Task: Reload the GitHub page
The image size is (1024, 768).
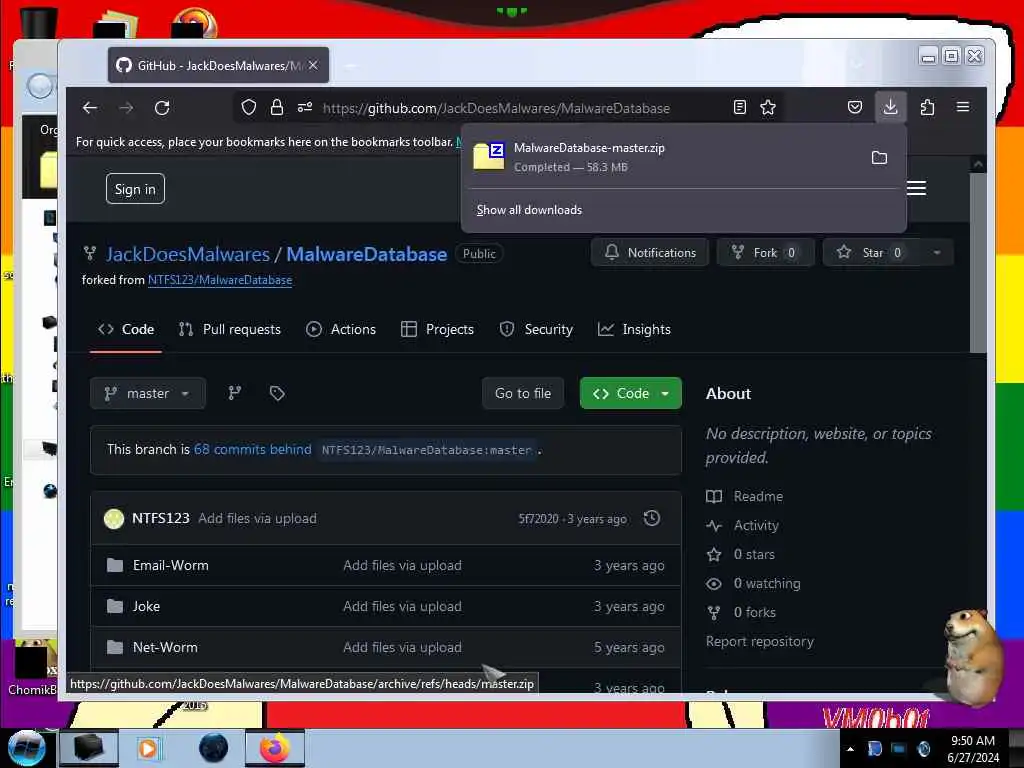Action: coord(162,108)
